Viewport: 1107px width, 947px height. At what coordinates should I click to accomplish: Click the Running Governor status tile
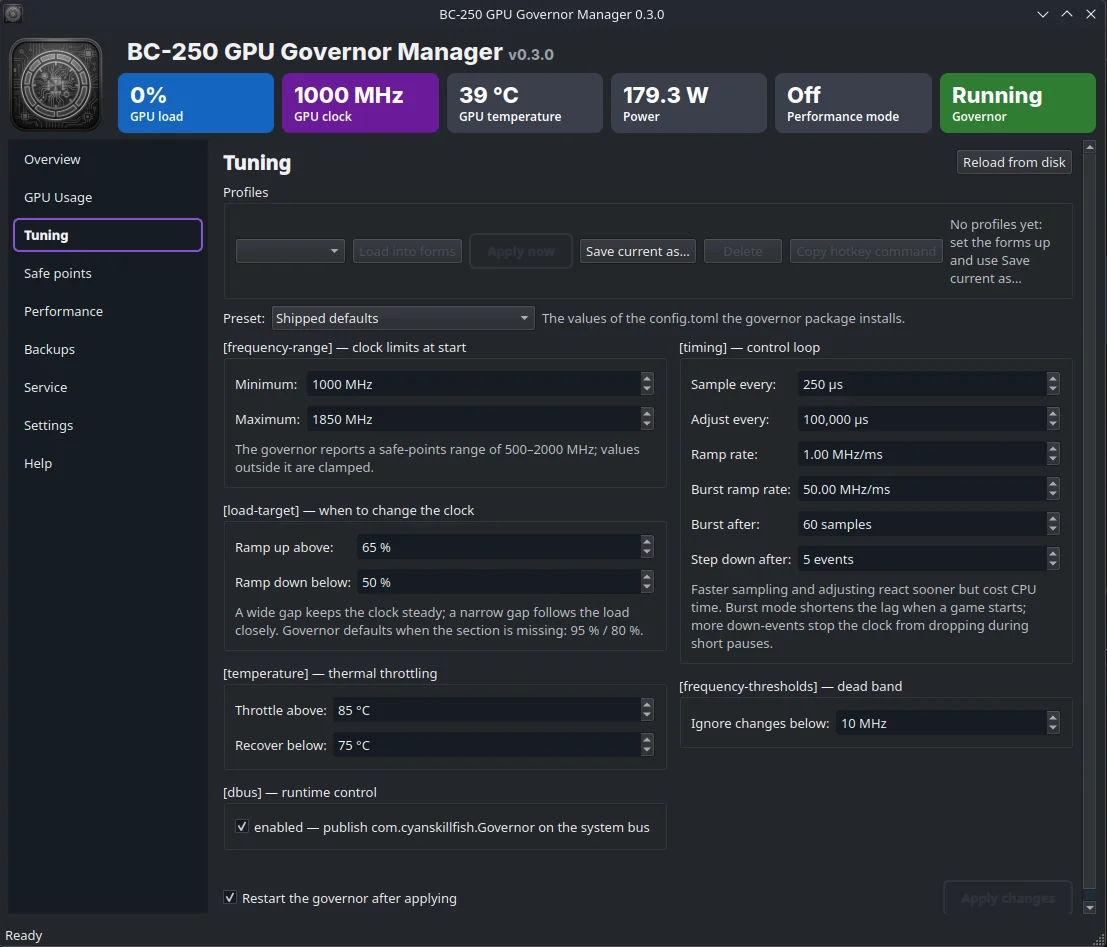(x=1017, y=103)
